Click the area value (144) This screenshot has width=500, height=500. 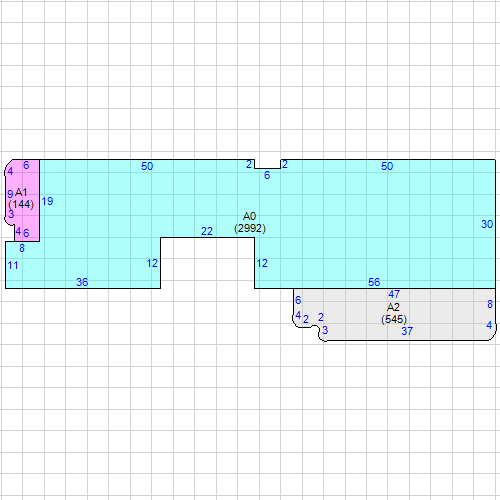(x=21, y=204)
